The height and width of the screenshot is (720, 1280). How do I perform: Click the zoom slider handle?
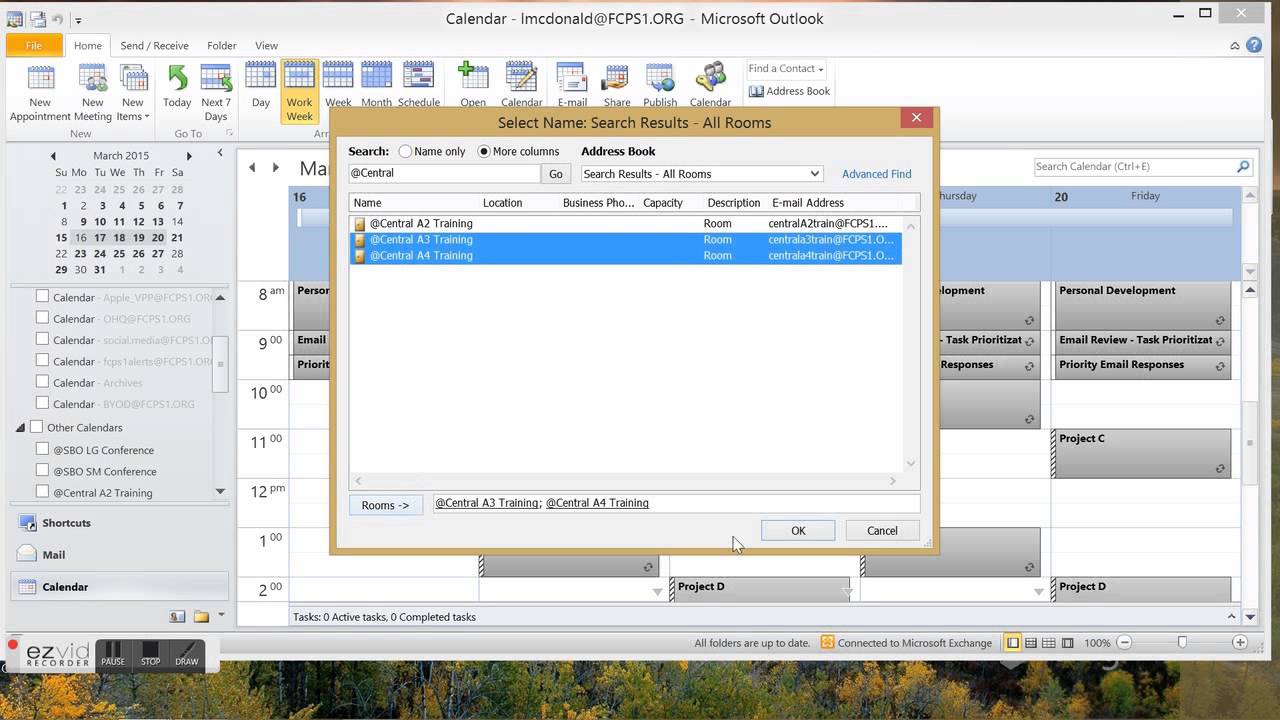[1182, 643]
